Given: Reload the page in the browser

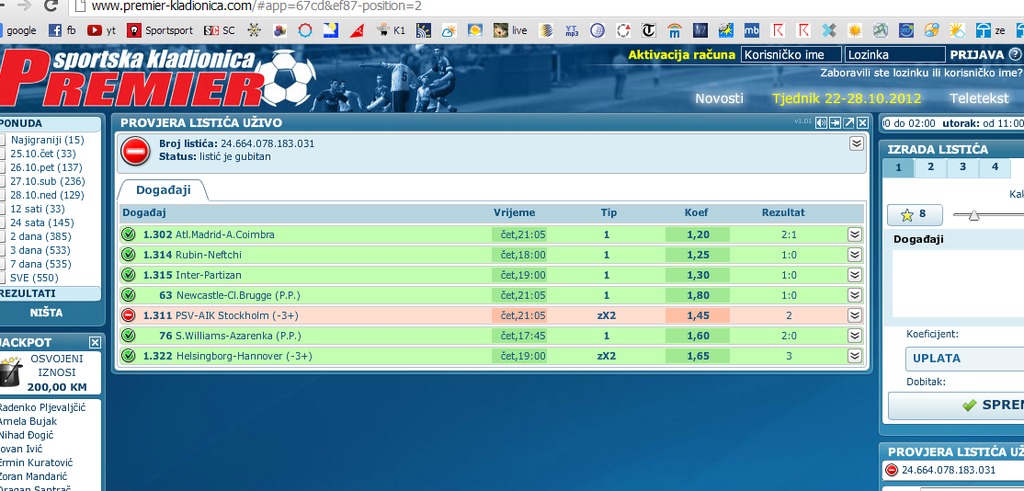Looking at the screenshot, I should click(50, 7).
